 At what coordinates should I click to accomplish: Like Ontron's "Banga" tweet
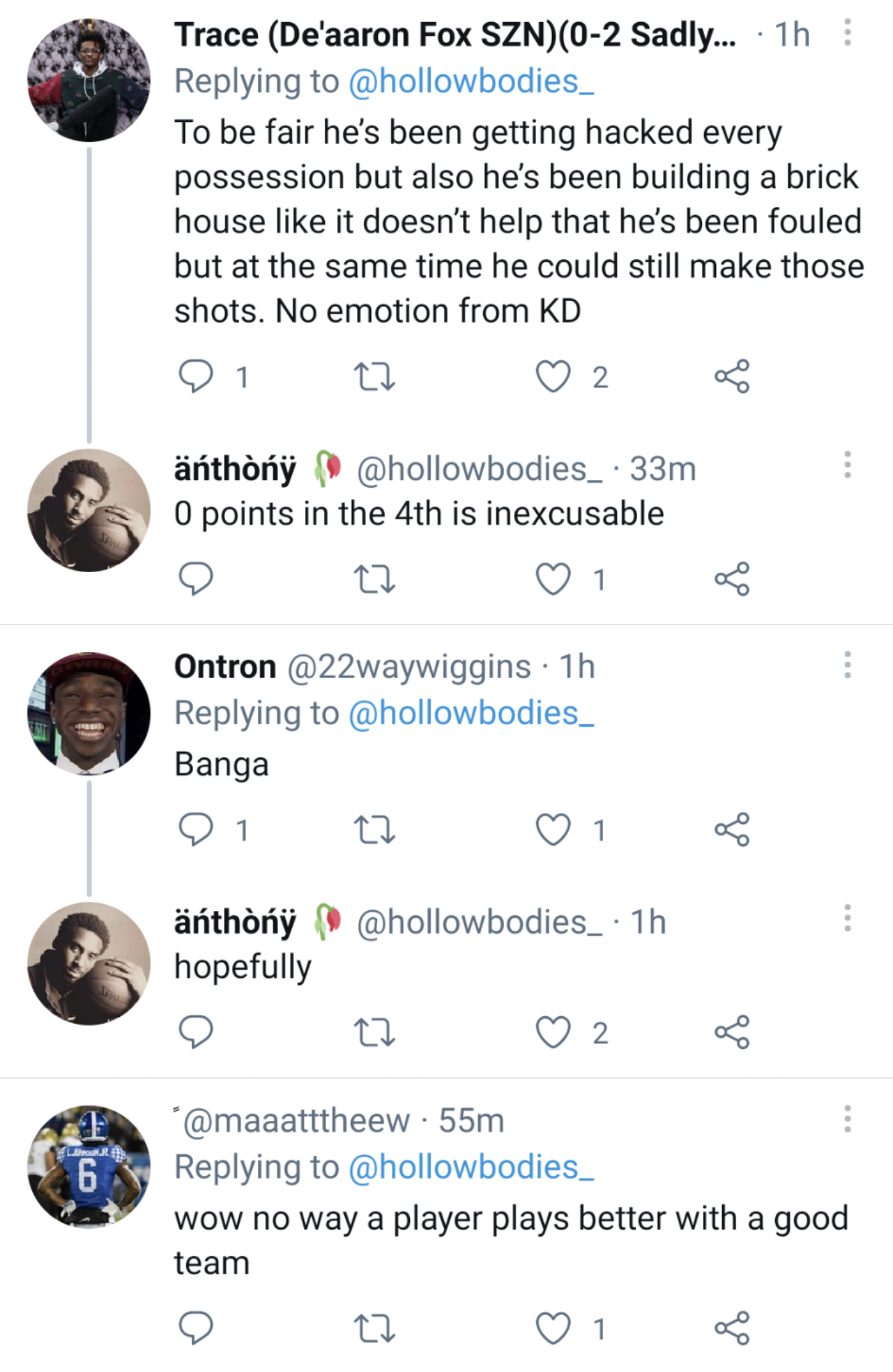click(x=553, y=829)
